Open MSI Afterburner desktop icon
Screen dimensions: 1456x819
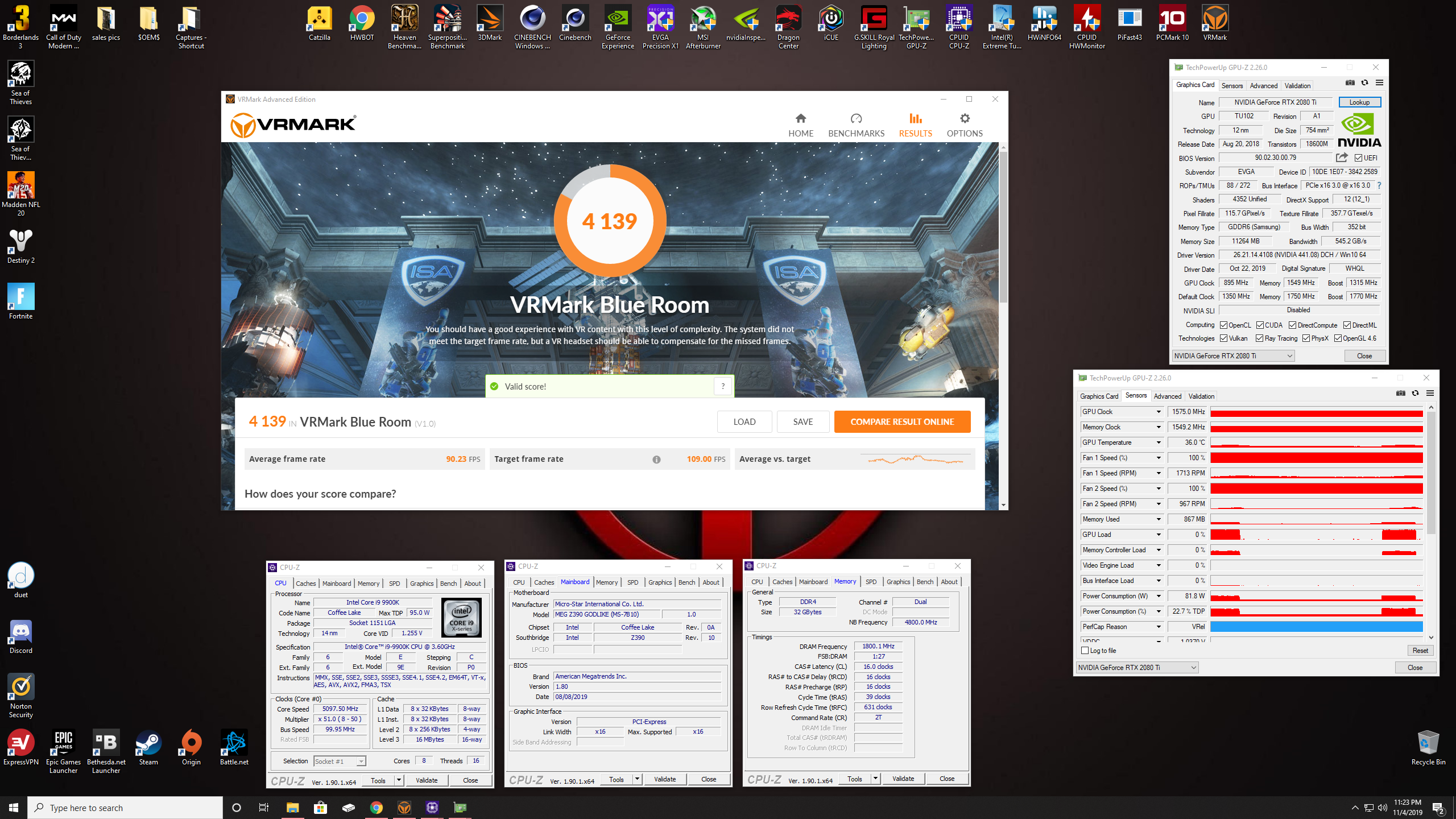(703, 27)
